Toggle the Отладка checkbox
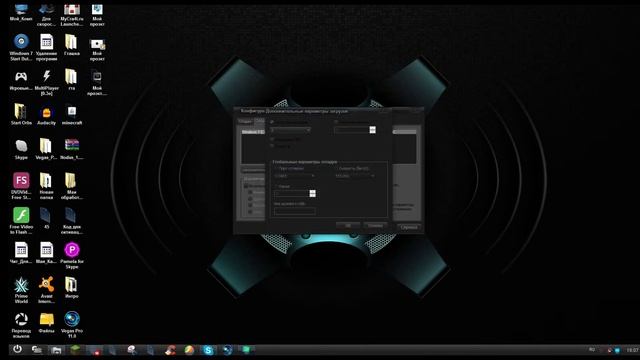 [x=271, y=146]
